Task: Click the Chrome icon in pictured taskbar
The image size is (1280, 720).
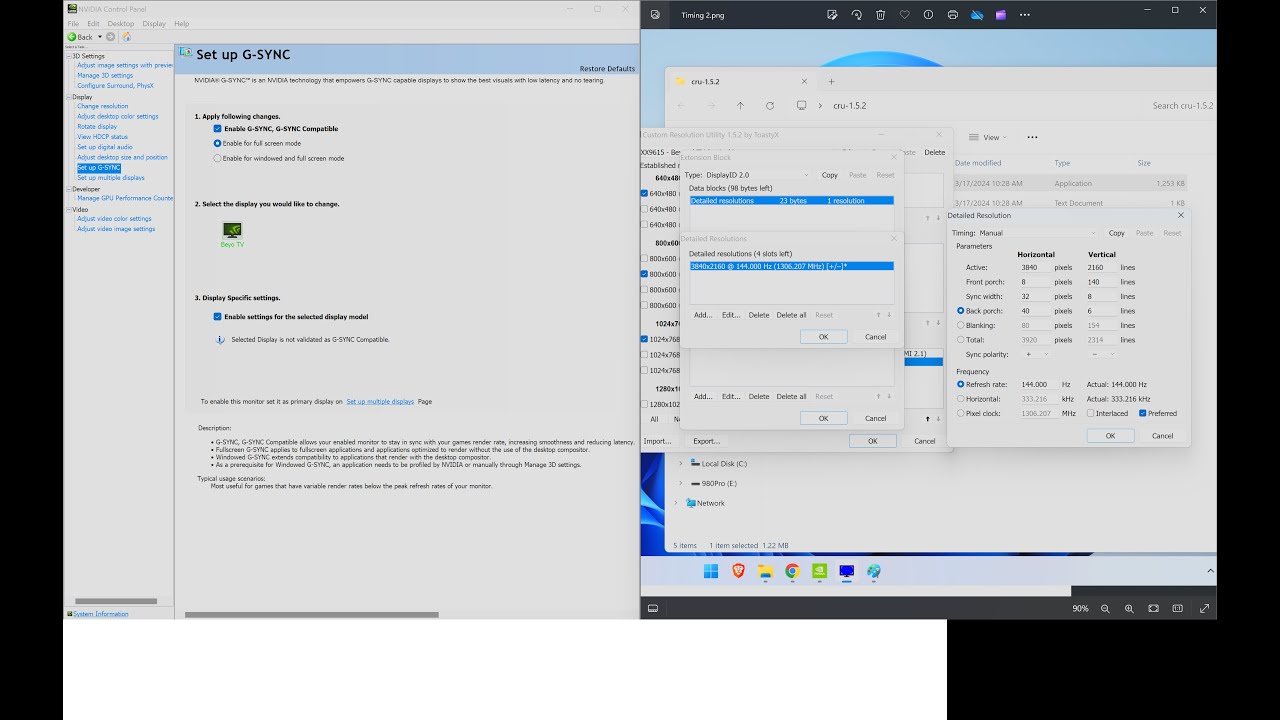Action: point(792,571)
